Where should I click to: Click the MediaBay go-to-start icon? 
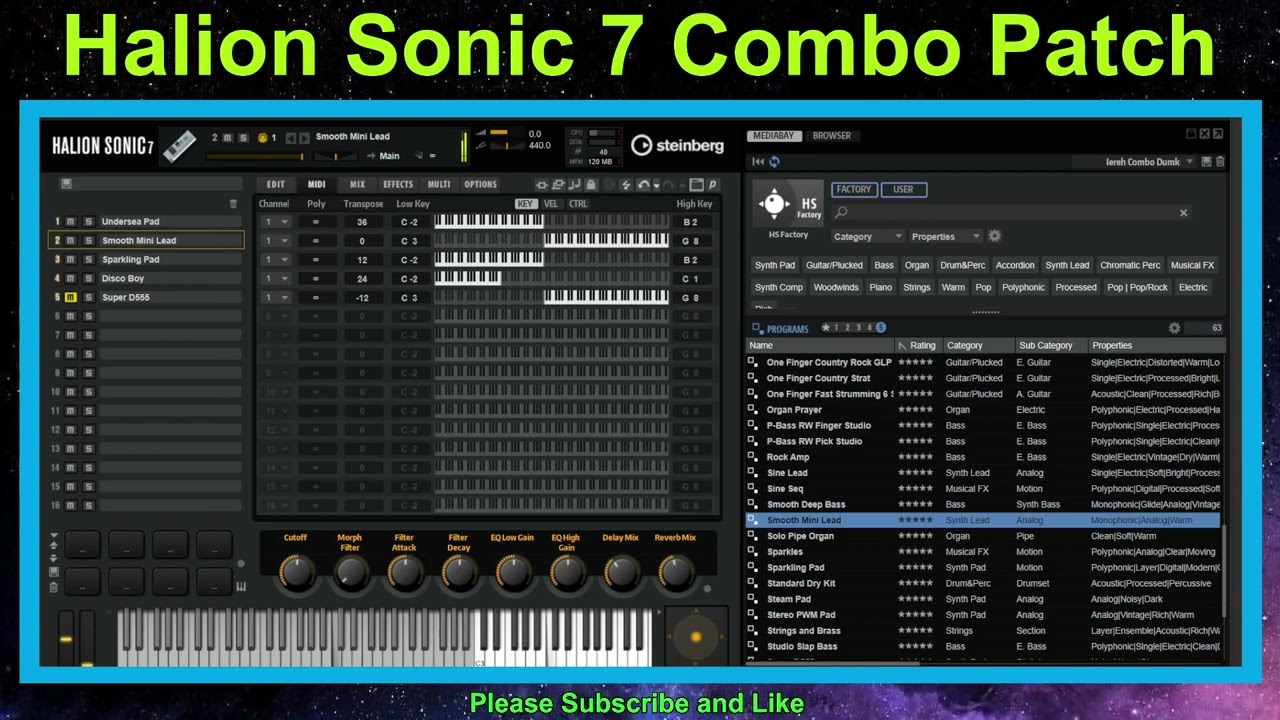758,162
